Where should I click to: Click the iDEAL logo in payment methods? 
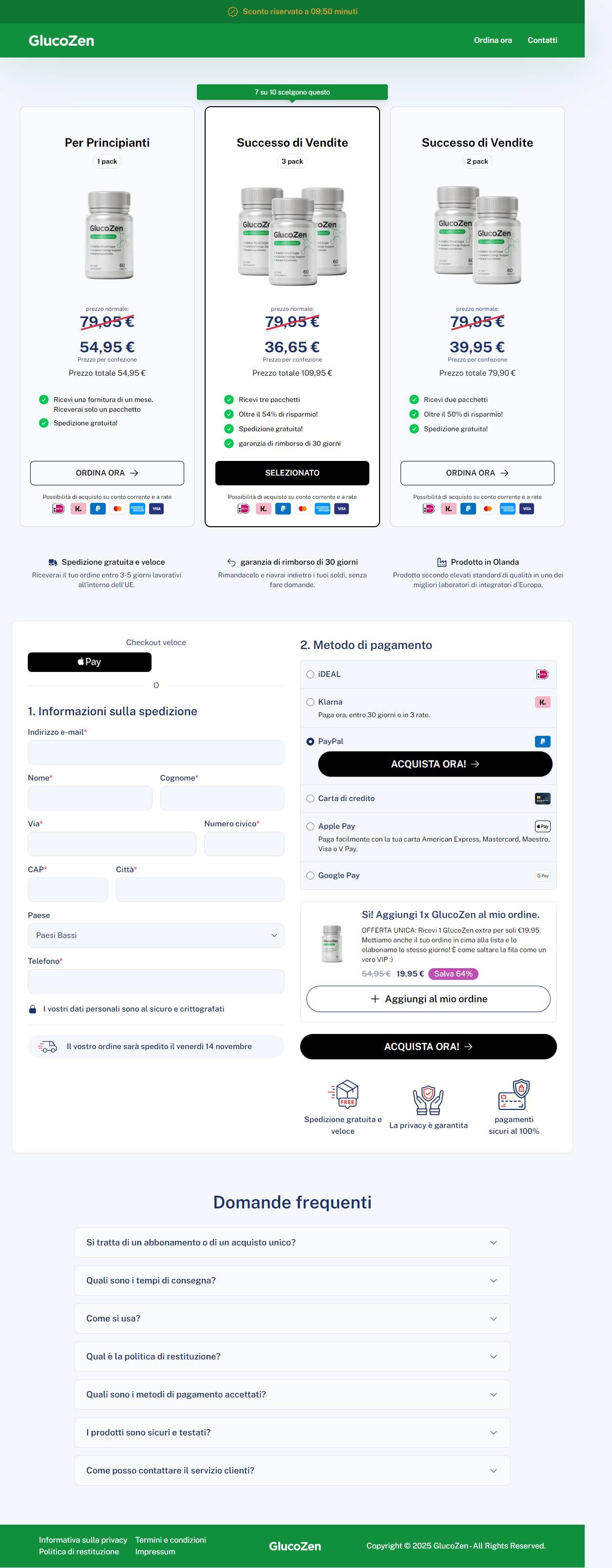542,674
